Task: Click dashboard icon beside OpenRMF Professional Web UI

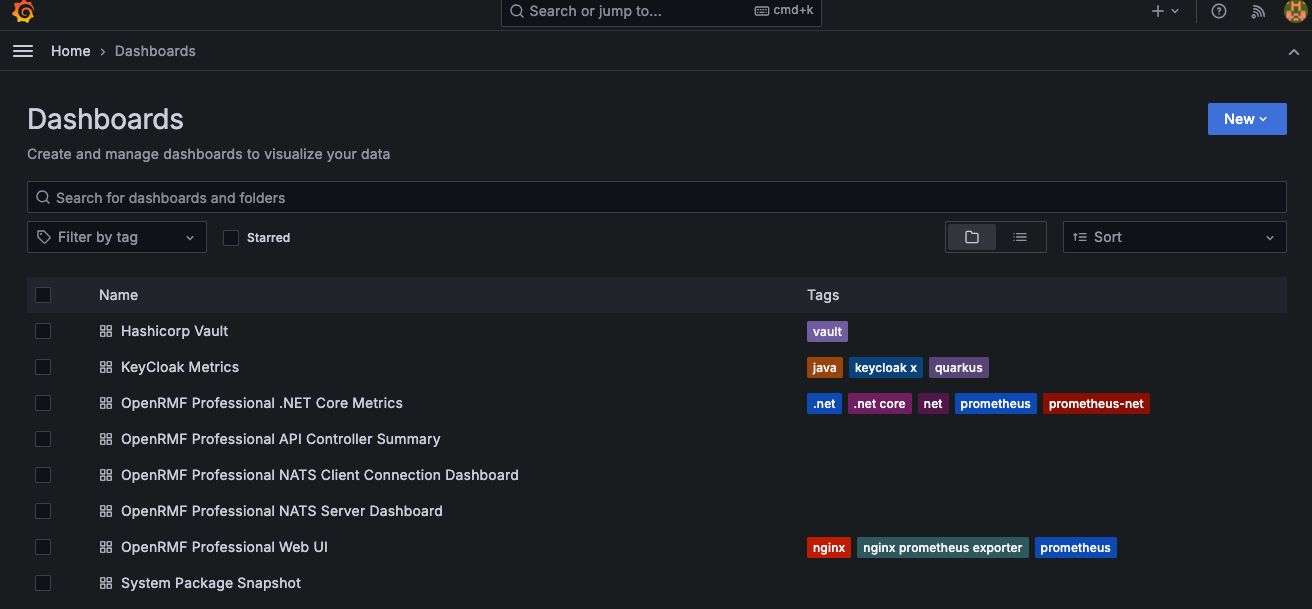Action: 106,547
